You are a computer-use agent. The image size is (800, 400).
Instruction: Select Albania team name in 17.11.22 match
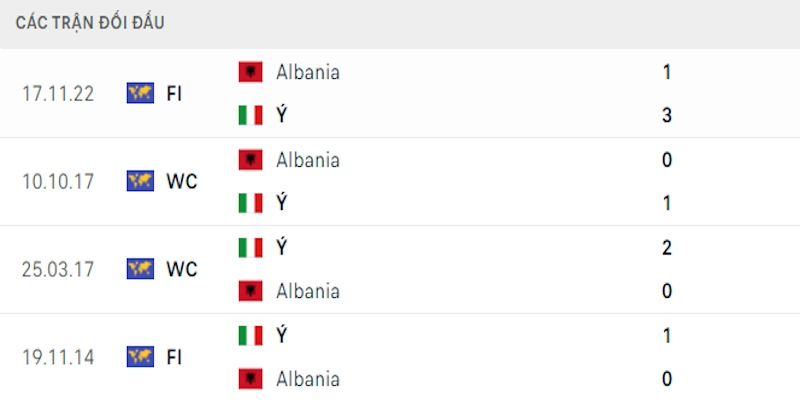307,72
